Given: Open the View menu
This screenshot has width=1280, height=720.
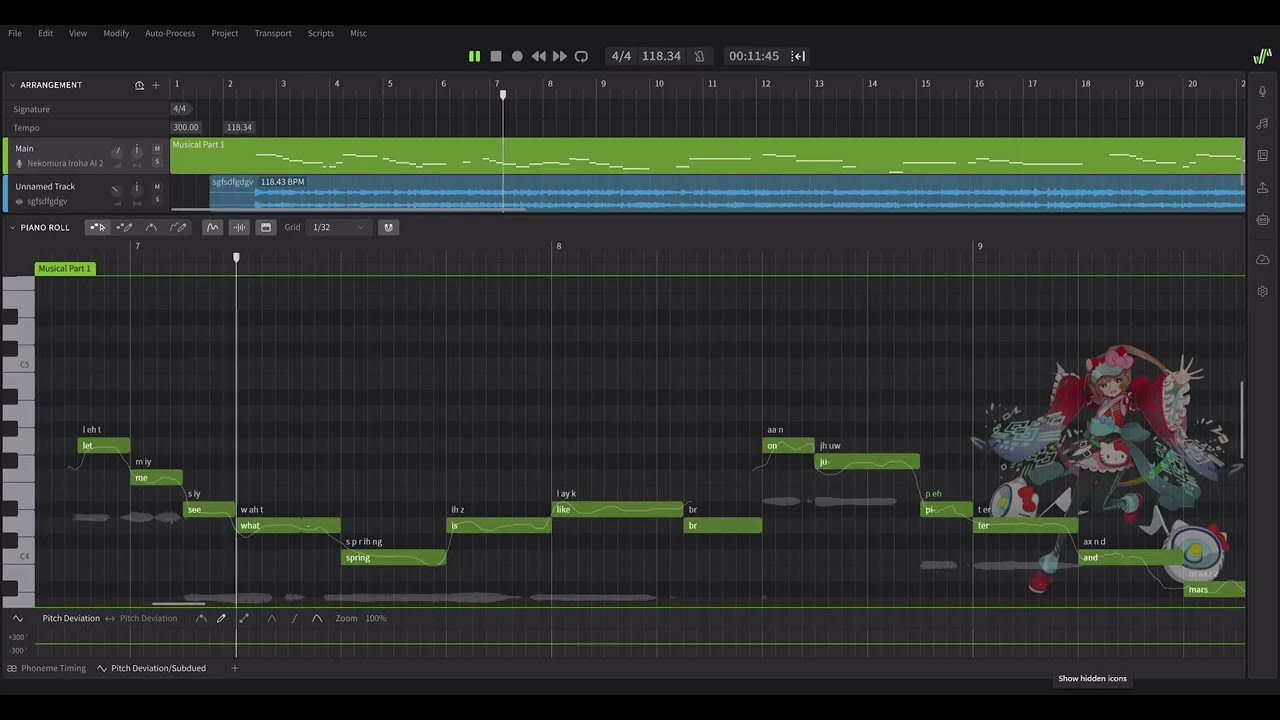Looking at the screenshot, I should [x=78, y=33].
